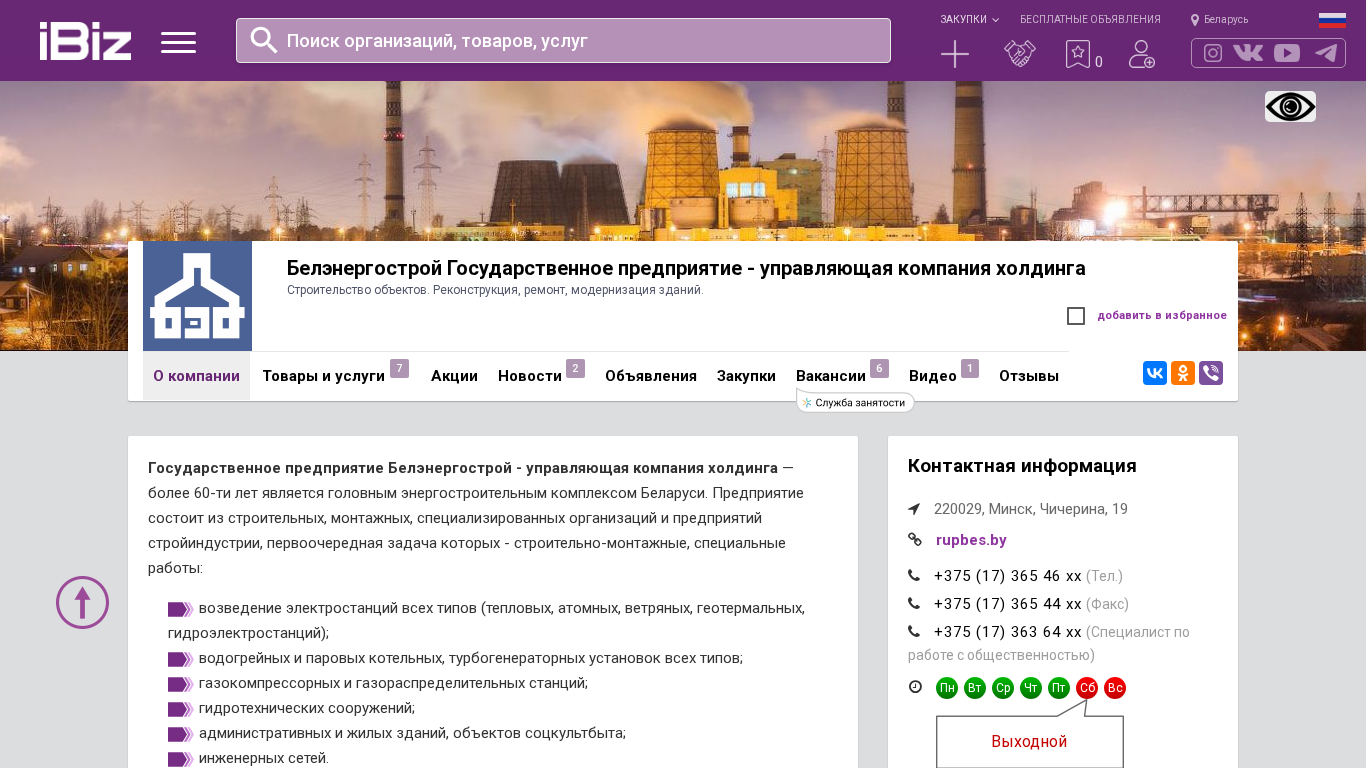Open the Вакансии tab

click(831, 376)
